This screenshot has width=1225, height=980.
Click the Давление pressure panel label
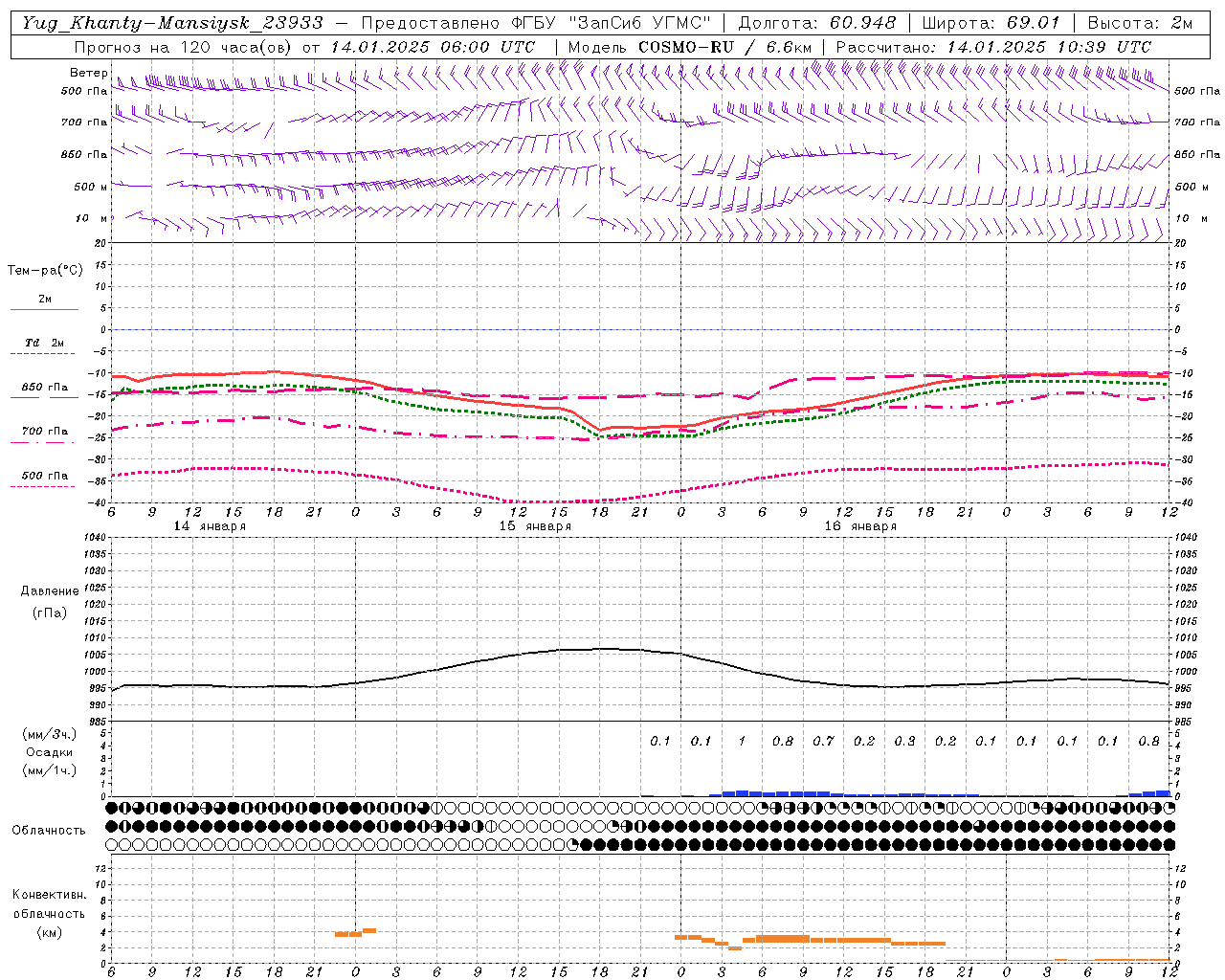click(50, 591)
